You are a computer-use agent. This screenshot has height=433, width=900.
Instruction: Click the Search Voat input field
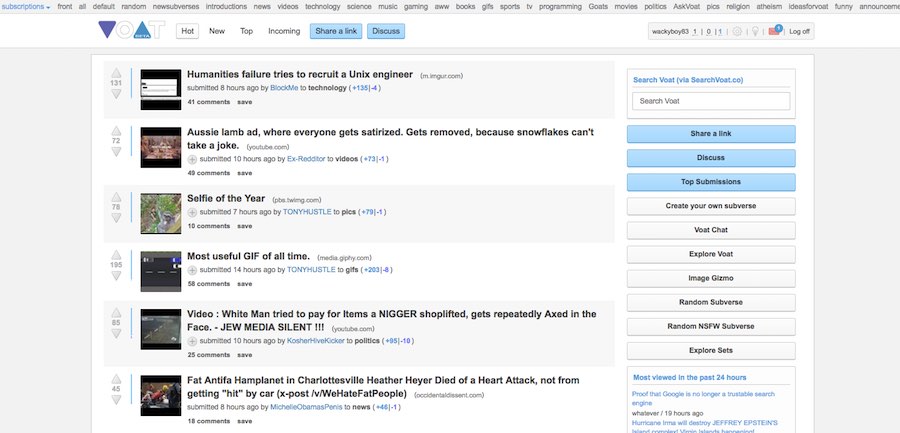click(710, 101)
